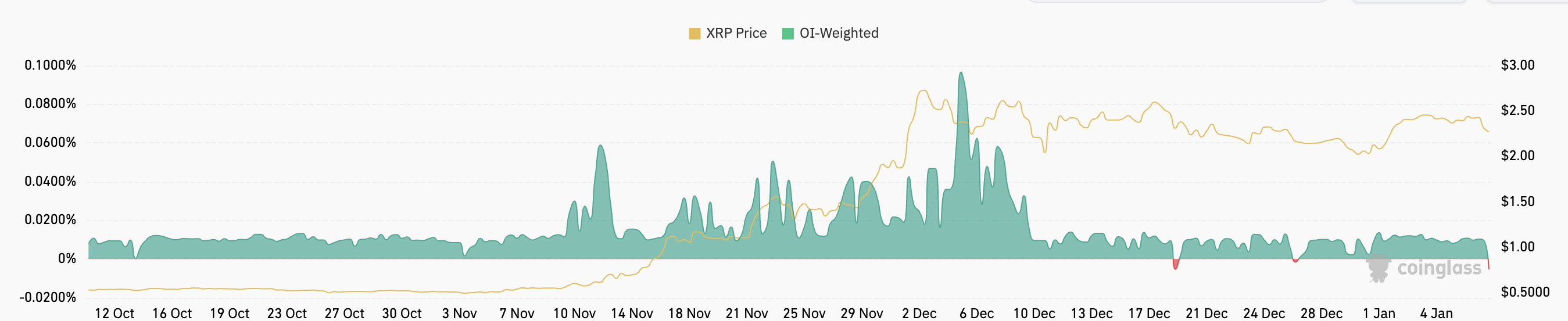The height and width of the screenshot is (321, 1568).
Task: Click the red negative dip near 19 Dec
Action: tap(1175, 265)
